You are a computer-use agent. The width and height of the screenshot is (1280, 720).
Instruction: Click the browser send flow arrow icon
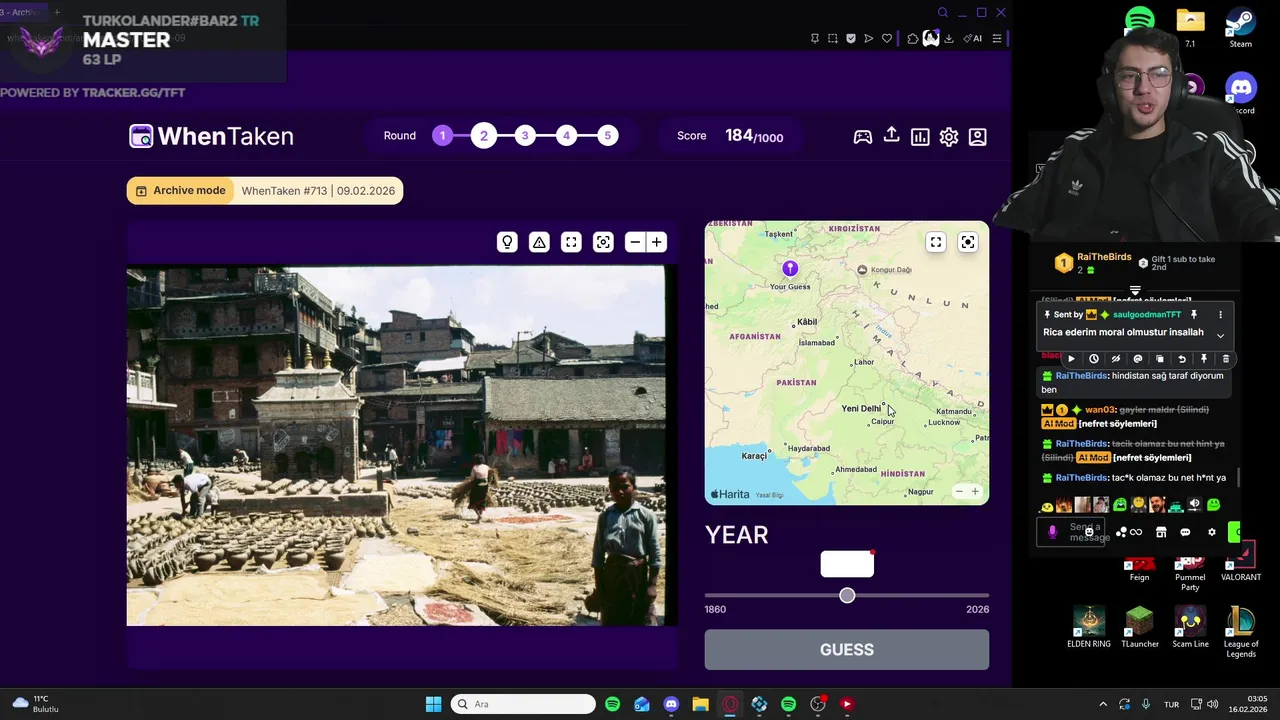point(869,38)
